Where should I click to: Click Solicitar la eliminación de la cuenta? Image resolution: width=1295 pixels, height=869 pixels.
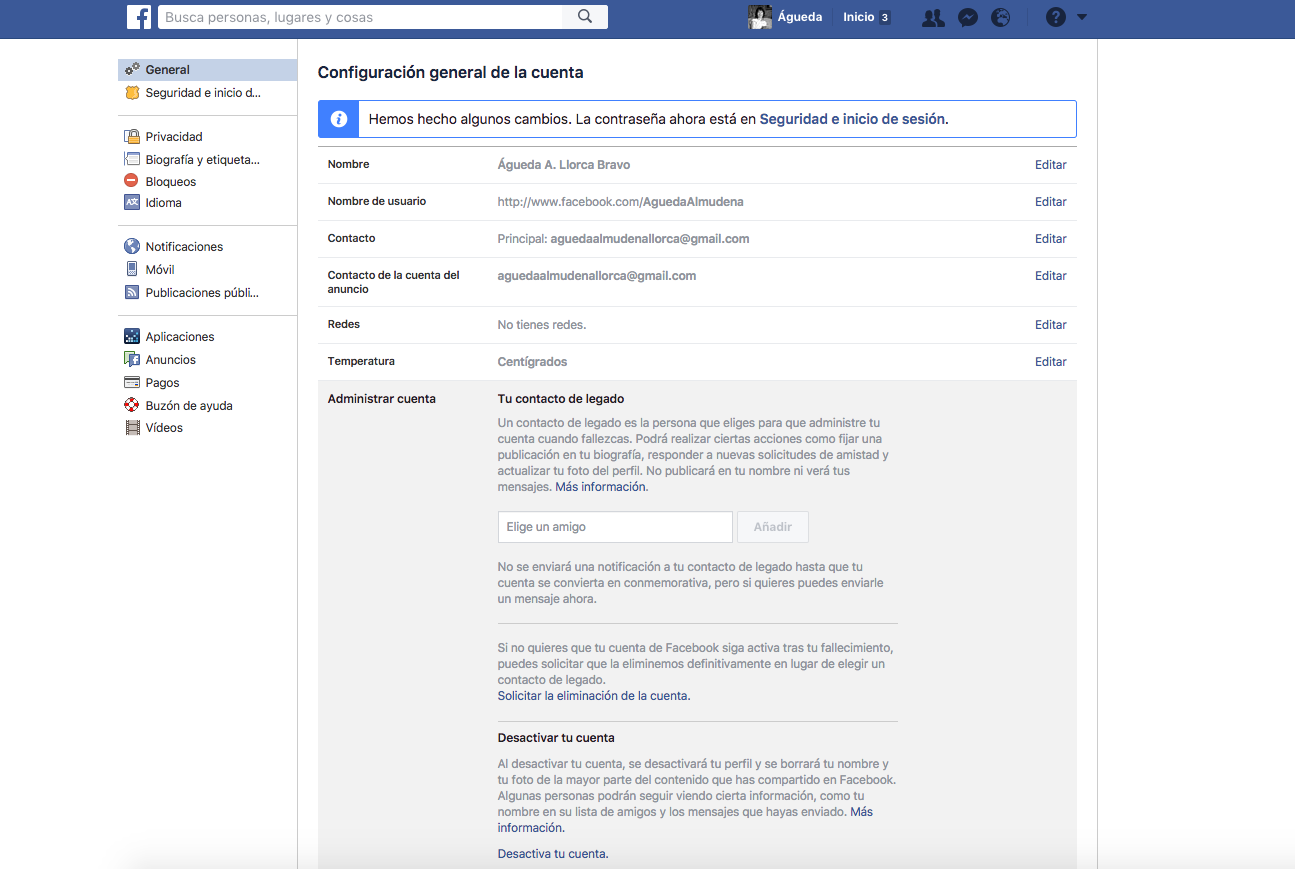(x=593, y=695)
